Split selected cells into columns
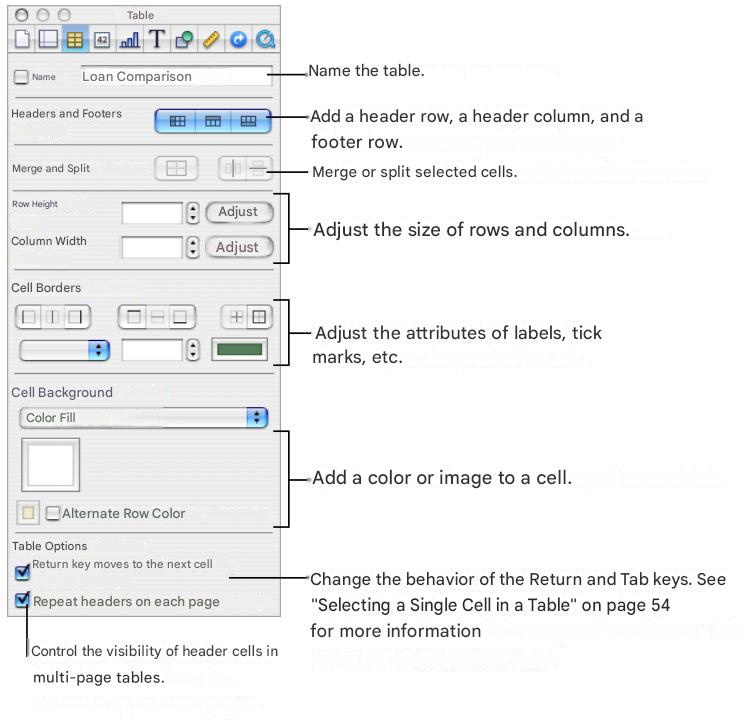 click(233, 168)
